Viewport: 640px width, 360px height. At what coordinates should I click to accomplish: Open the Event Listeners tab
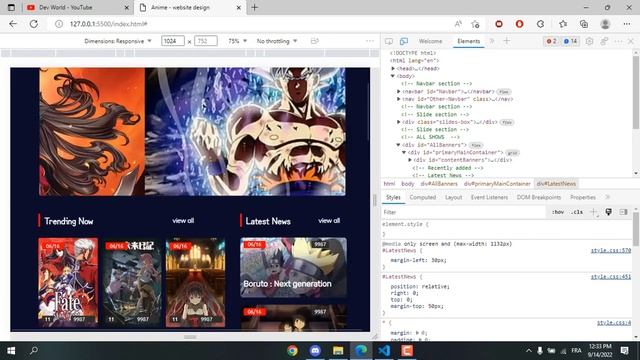(x=489, y=198)
